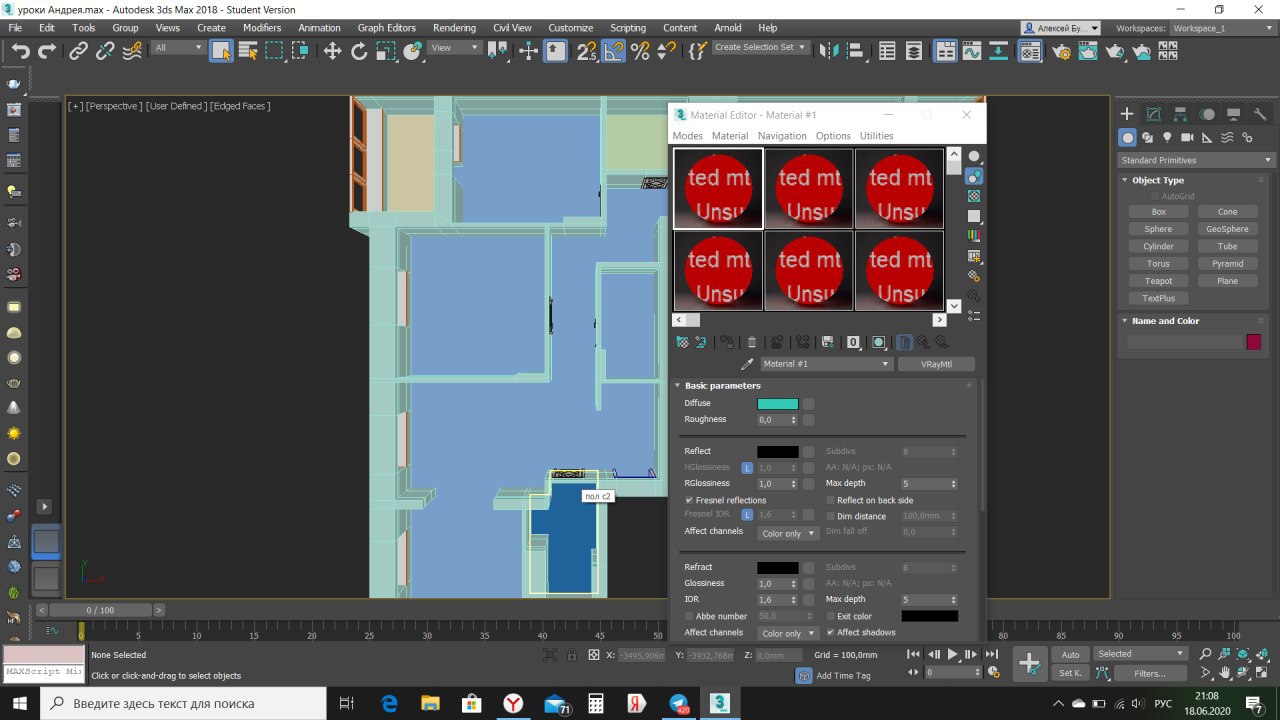
Task: Select the Select and Link tool
Action: [x=79, y=51]
